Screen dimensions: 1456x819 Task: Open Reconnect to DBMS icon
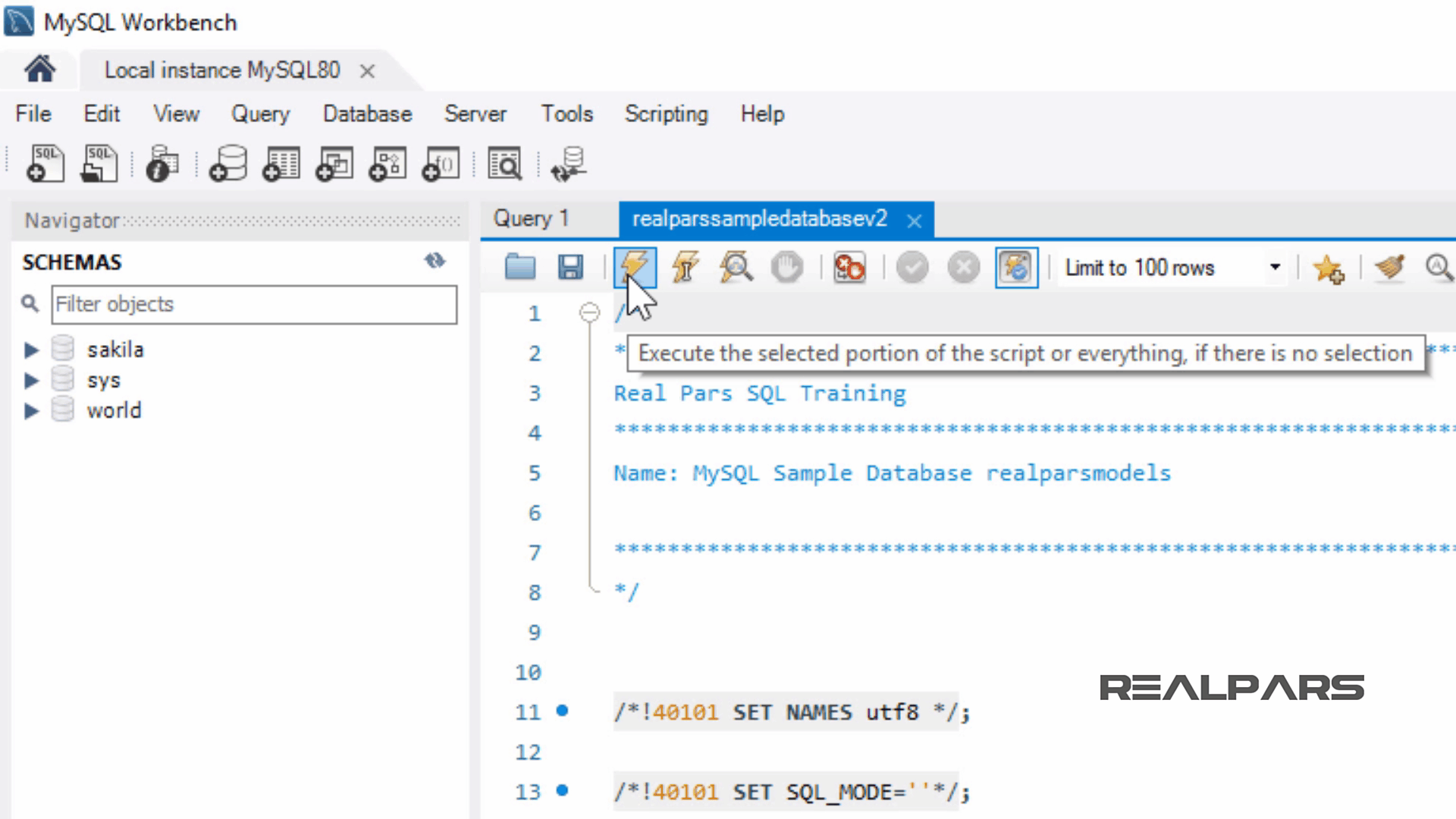pyautogui.click(x=569, y=164)
